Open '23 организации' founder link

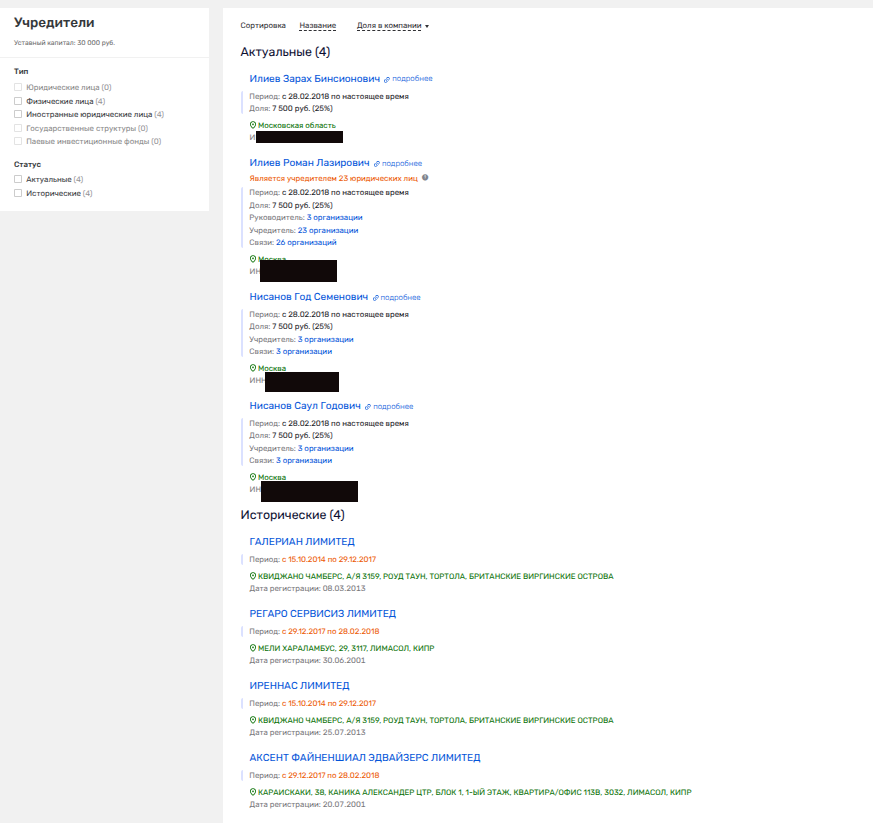pos(327,230)
